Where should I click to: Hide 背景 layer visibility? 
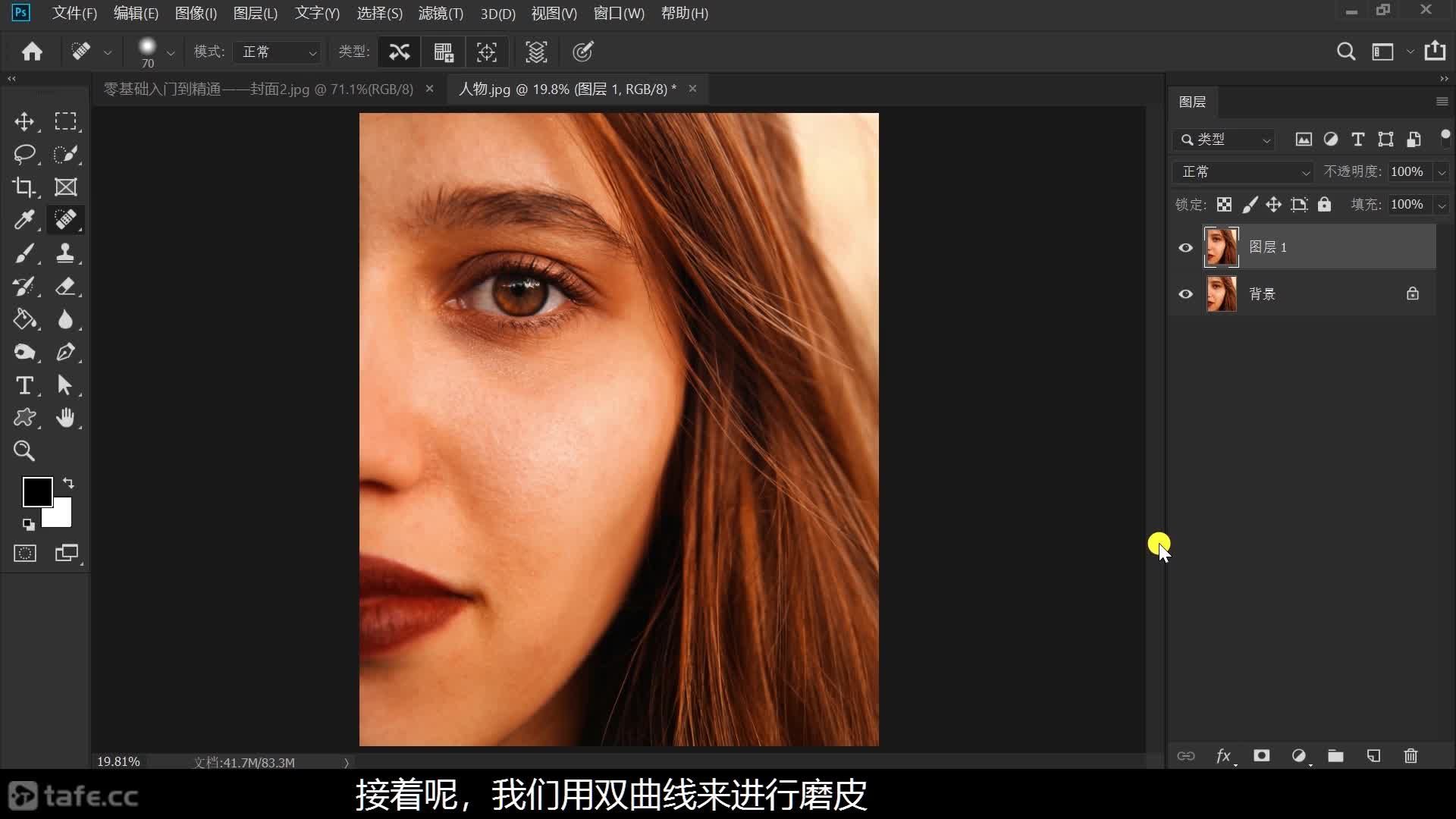pos(1186,294)
